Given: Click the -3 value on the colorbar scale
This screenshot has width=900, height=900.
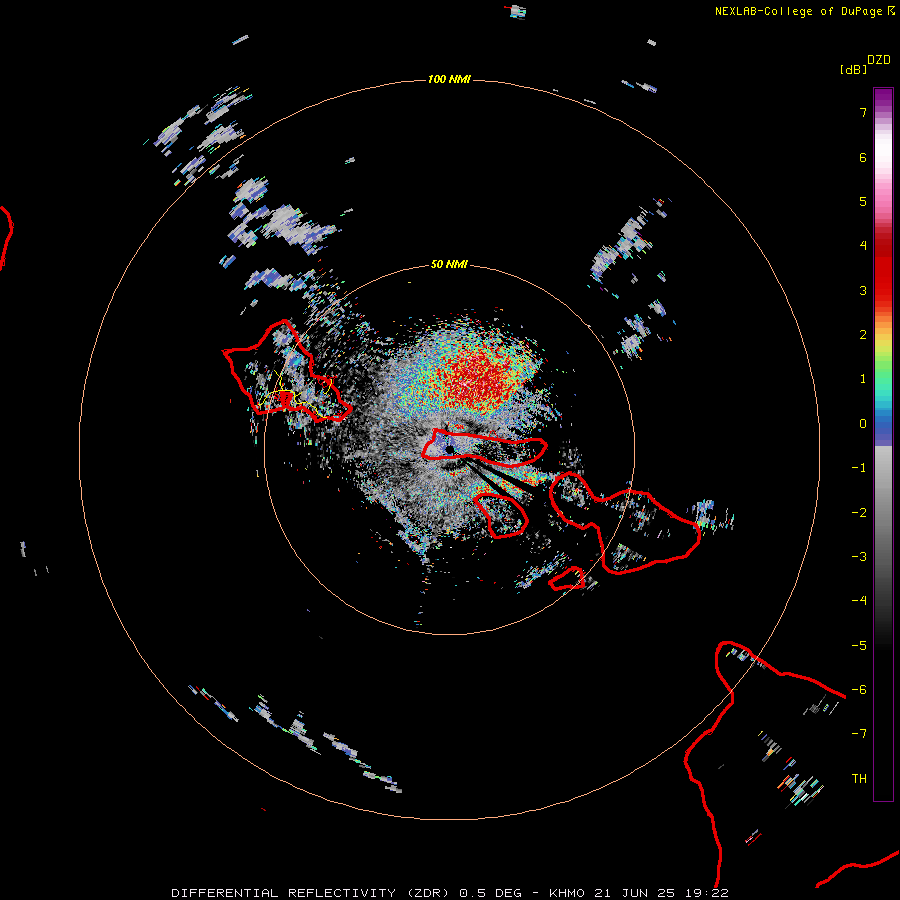Looking at the screenshot, I should [x=859, y=557].
